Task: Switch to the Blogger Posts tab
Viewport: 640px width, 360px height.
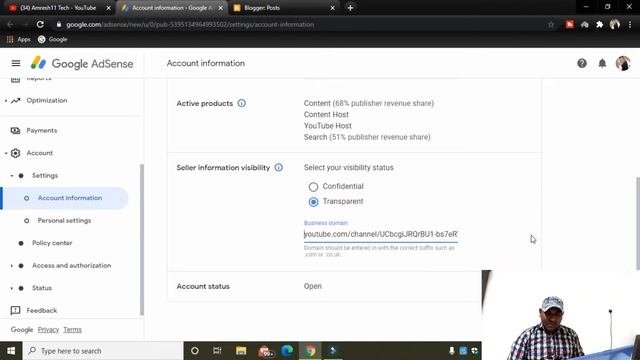Action: 284,8
